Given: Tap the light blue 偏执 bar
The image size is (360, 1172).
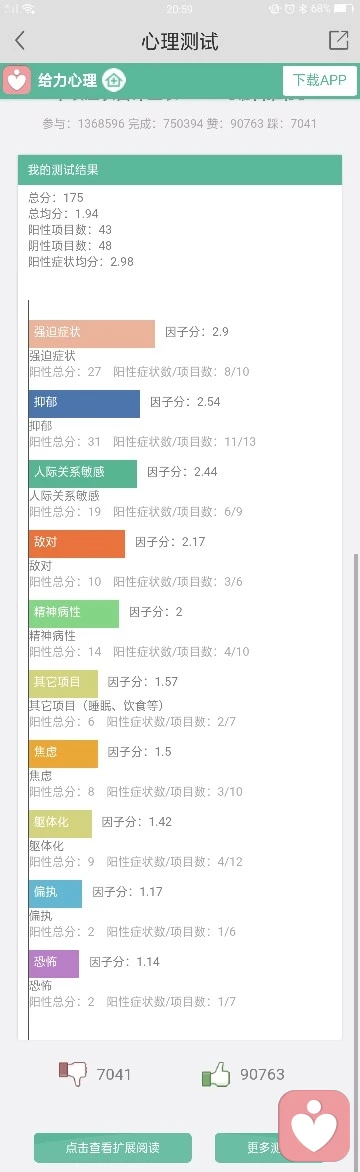Looking at the screenshot, I should point(55,893).
